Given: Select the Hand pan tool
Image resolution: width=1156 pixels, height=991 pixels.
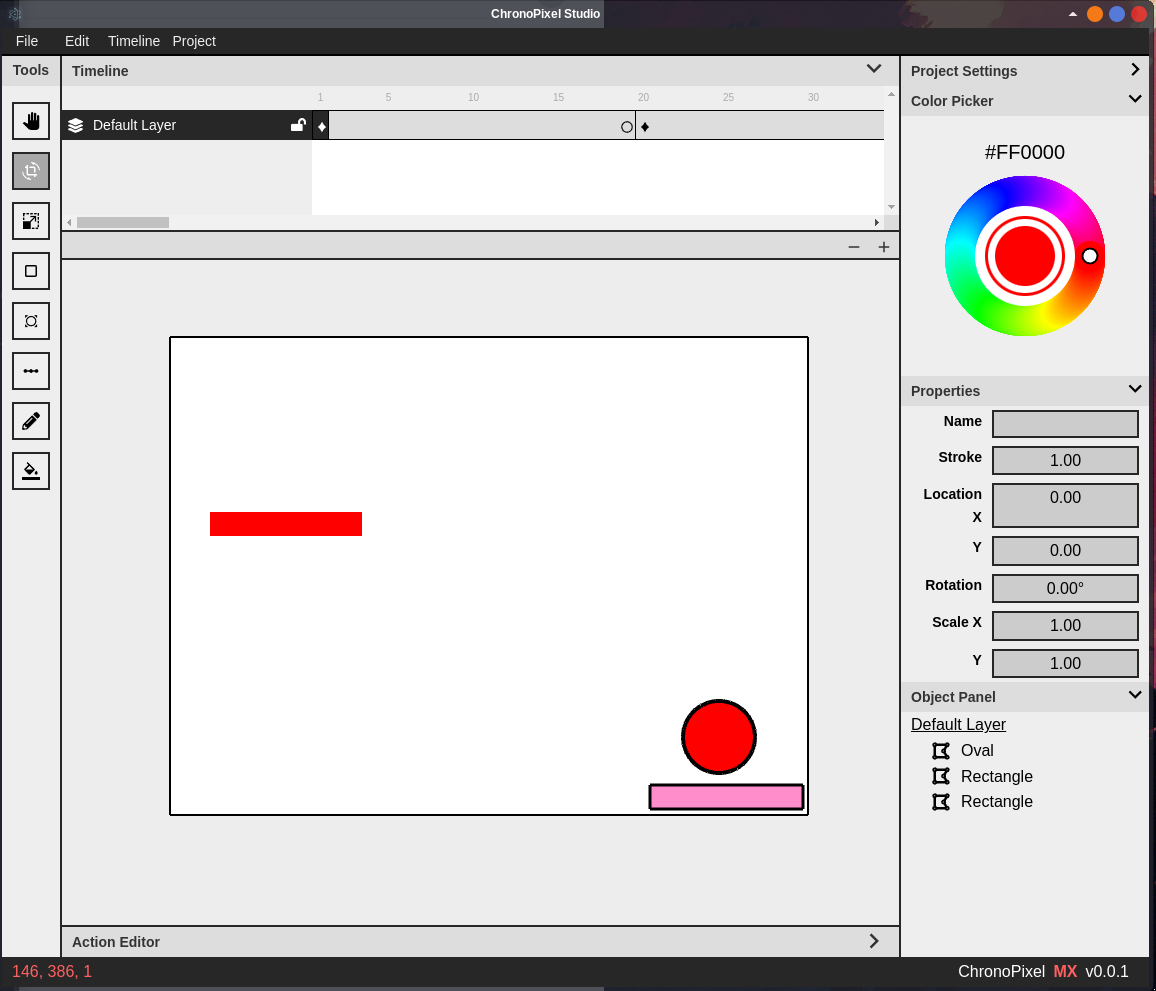Looking at the screenshot, I should click(30, 121).
